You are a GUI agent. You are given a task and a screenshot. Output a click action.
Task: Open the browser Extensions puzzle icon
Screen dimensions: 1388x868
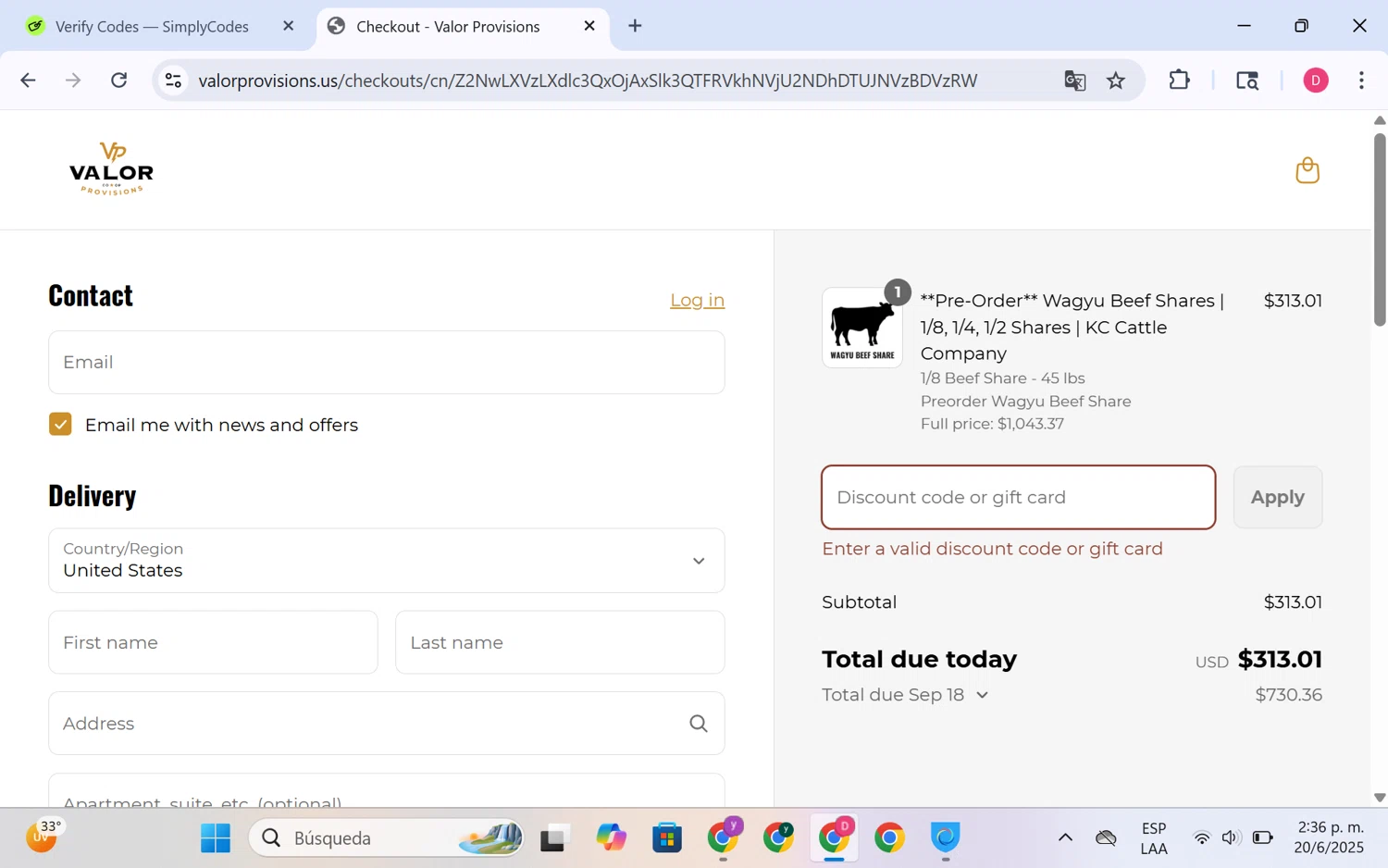pyautogui.click(x=1179, y=81)
